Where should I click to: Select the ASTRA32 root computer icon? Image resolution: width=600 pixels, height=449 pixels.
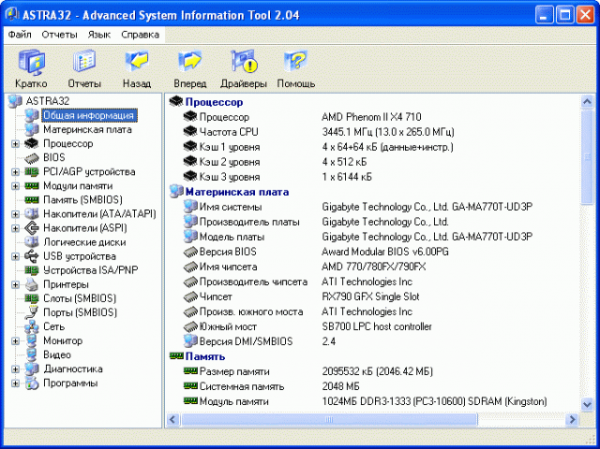pyautogui.click(x=15, y=101)
